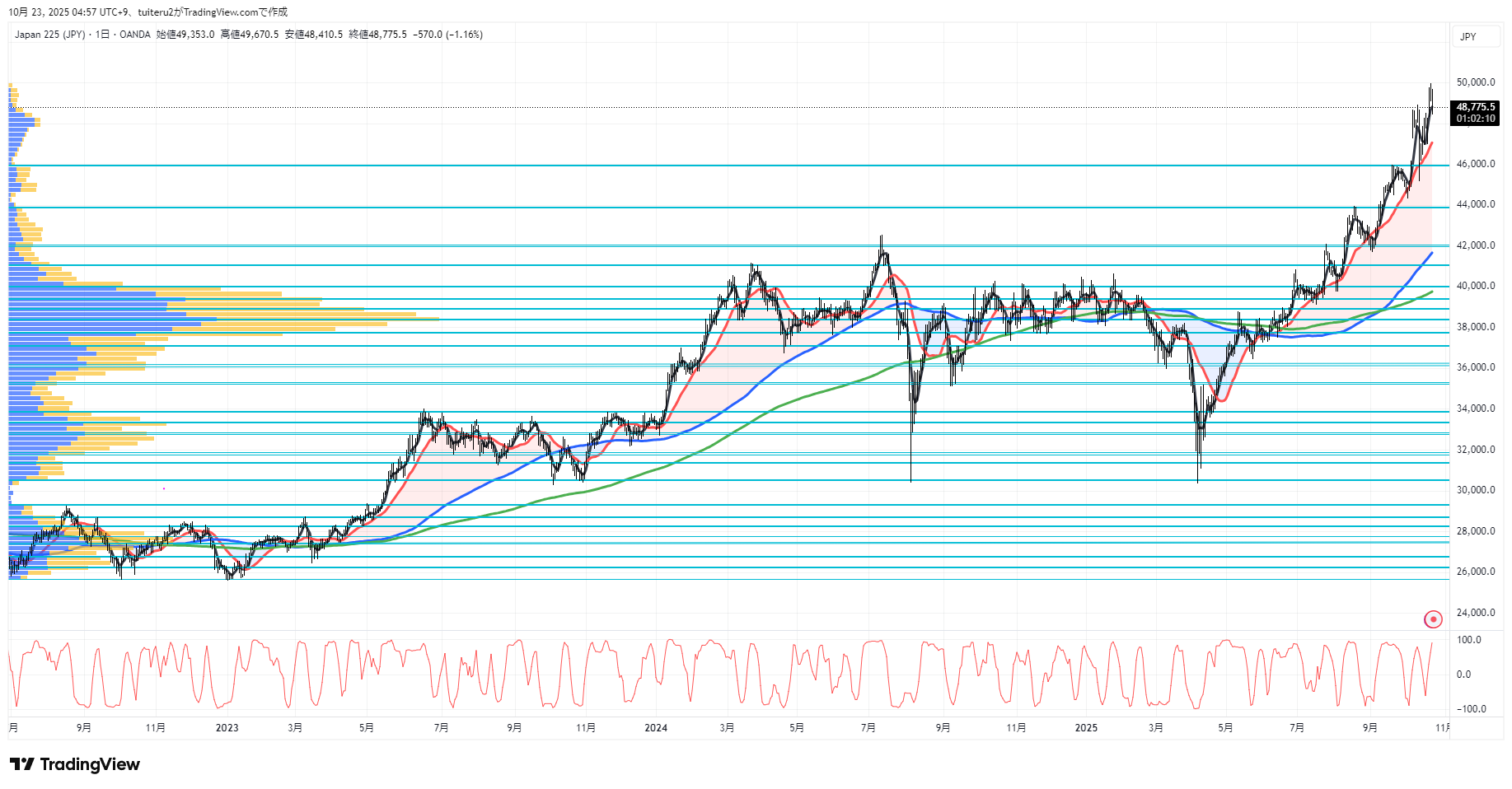Click the 24,000.0 price axis label
This screenshot has height=789, width=1512.
pos(1475,613)
